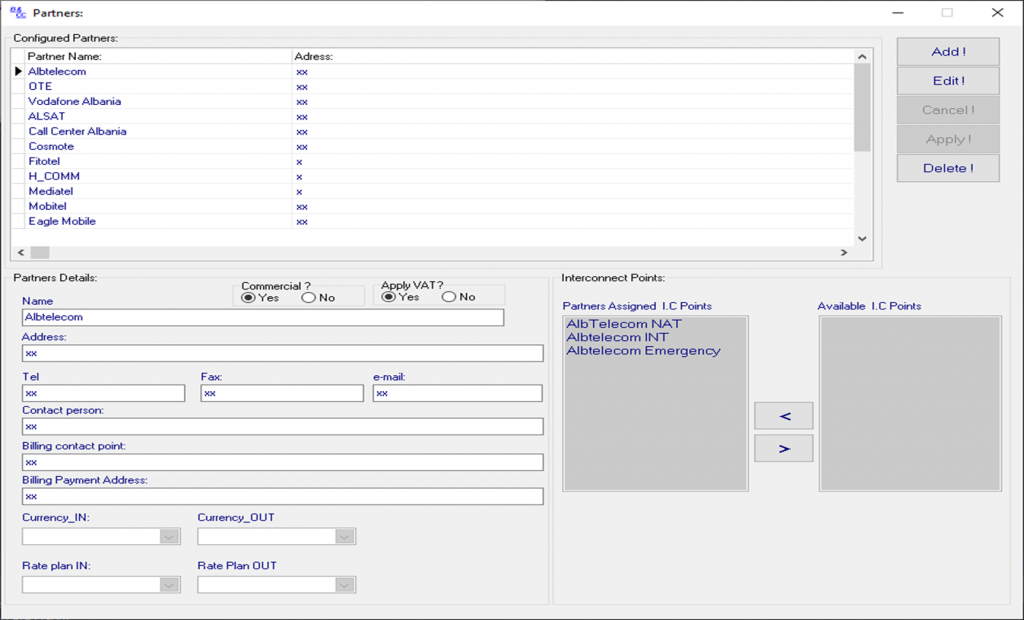
Task: Click the Adress column header
Action: click(573, 56)
